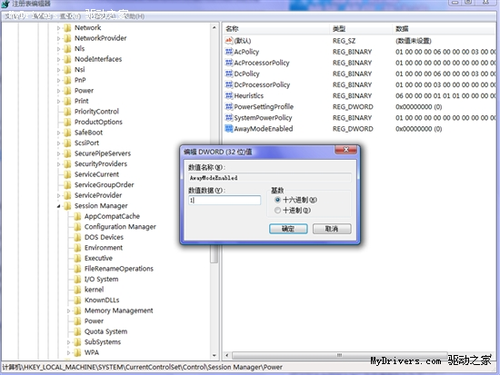Select the 十六进制 hexadecimal radio button
Image resolution: width=500 pixels, height=375 pixels.
tap(277, 200)
